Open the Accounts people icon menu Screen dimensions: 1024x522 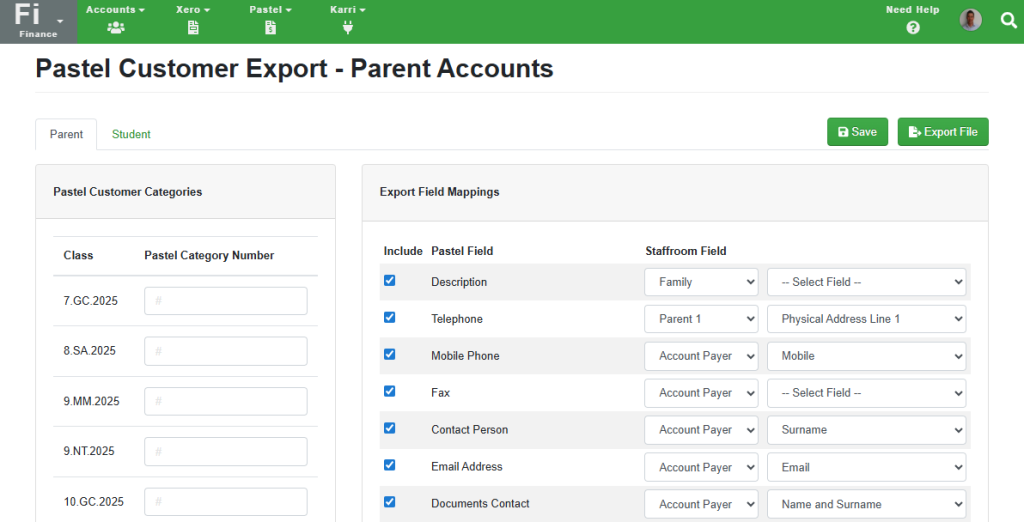click(116, 27)
